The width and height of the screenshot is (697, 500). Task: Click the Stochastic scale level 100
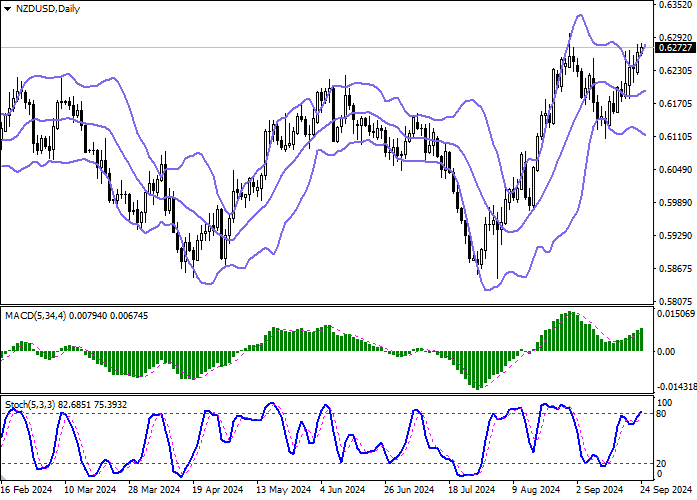(x=664, y=403)
